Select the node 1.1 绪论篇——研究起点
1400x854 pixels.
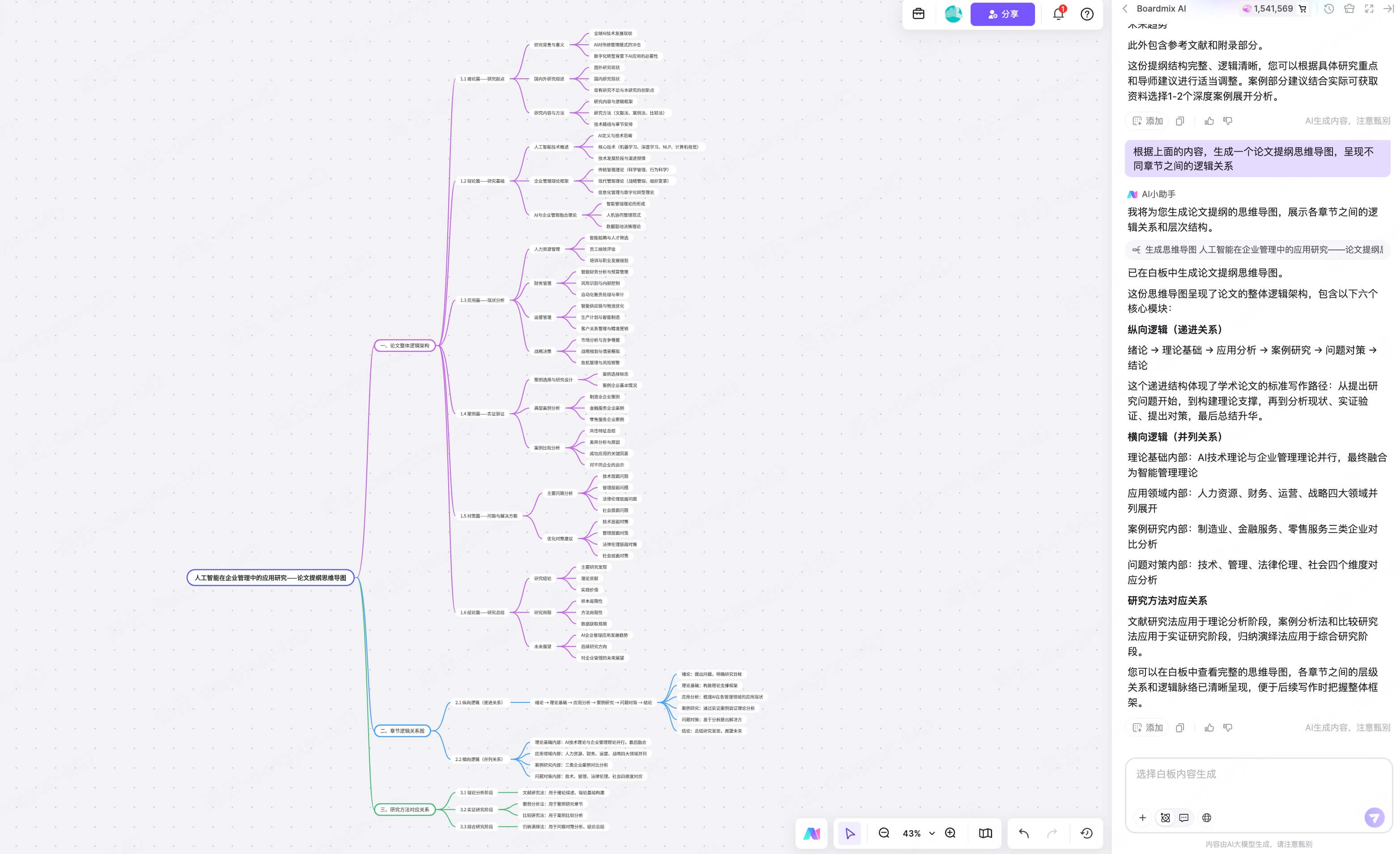click(x=482, y=79)
